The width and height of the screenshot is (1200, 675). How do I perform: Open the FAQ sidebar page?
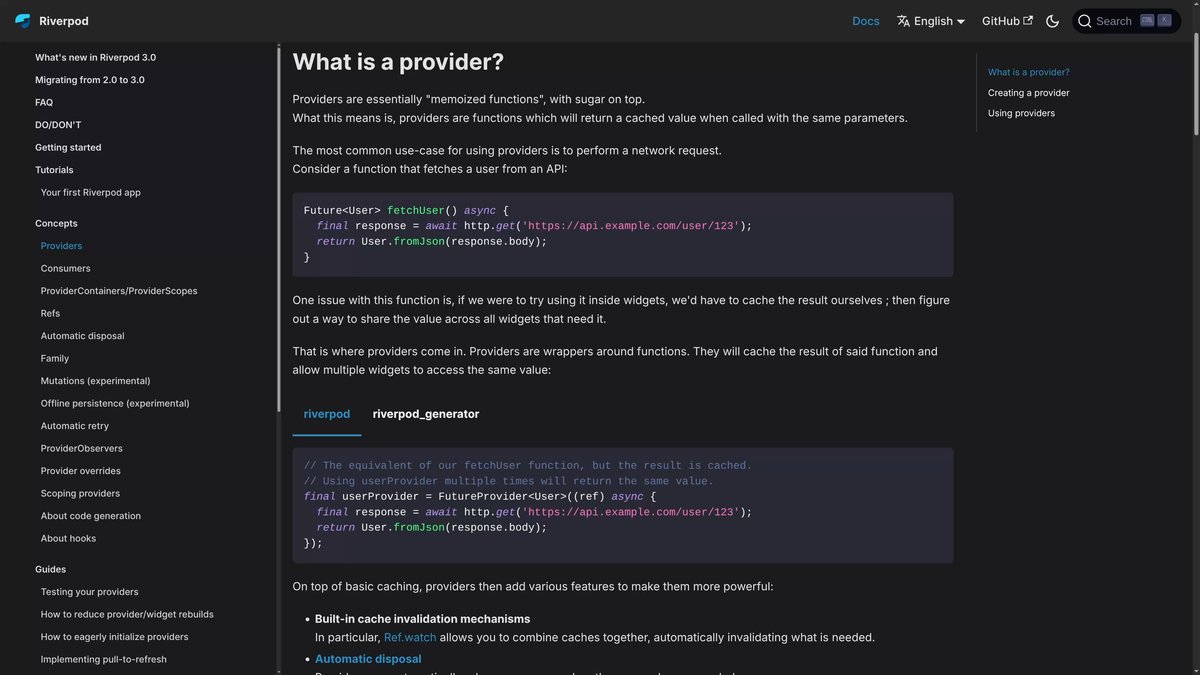(x=44, y=102)
